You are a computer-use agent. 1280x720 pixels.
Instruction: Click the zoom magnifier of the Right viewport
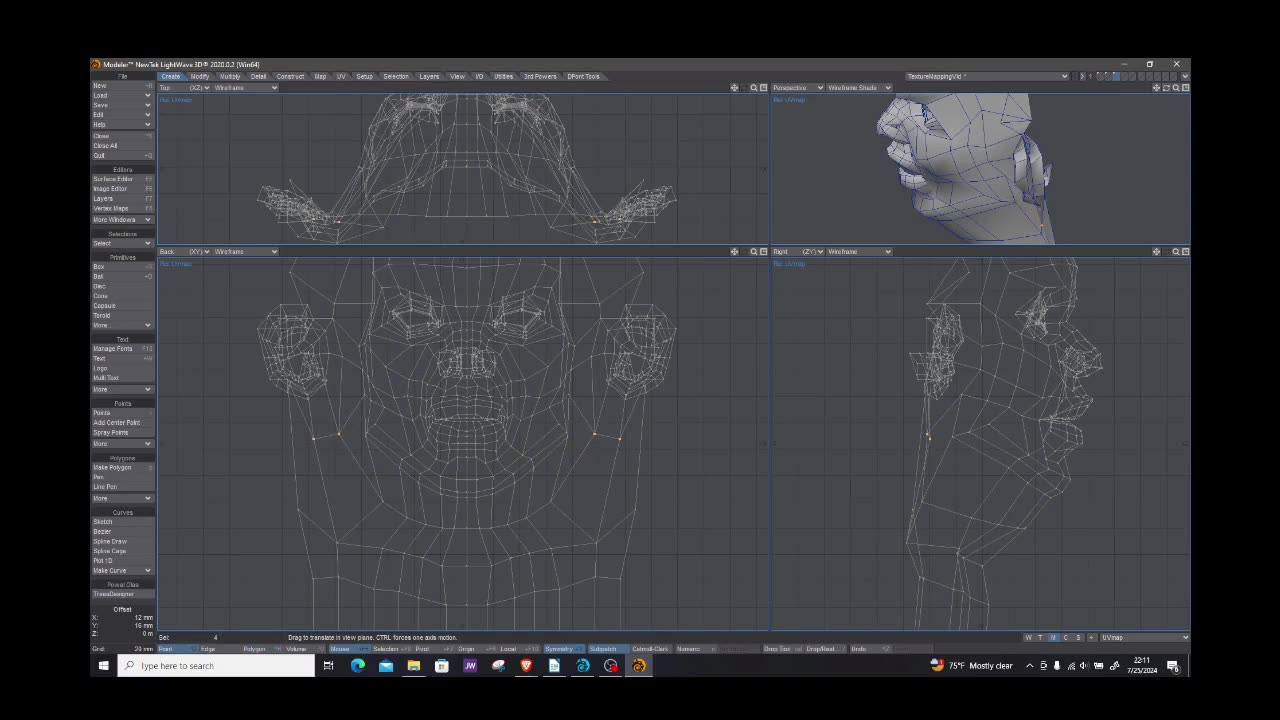point(1176,252)
